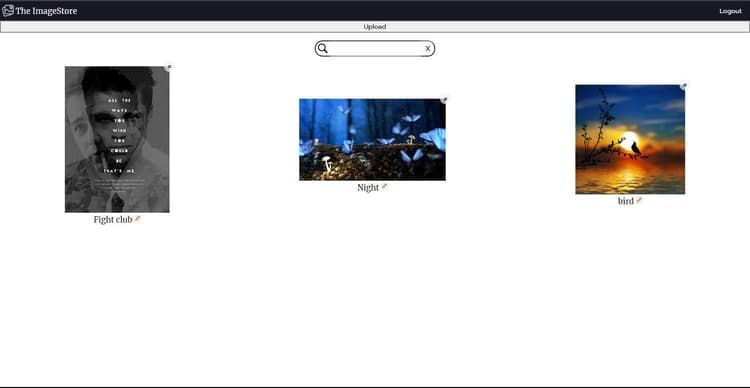Screen dimensions: 750x388
Task: Click the pencil icon next to Night
Action: click(385, 187)
